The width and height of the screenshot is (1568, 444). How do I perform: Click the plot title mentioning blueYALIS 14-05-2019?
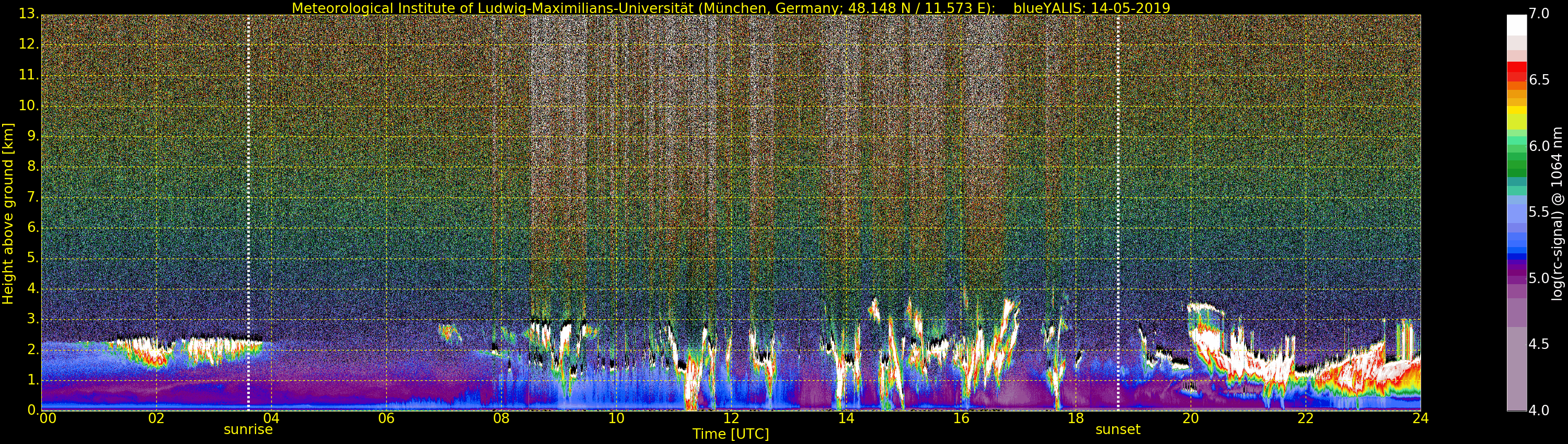coord(731,8)
